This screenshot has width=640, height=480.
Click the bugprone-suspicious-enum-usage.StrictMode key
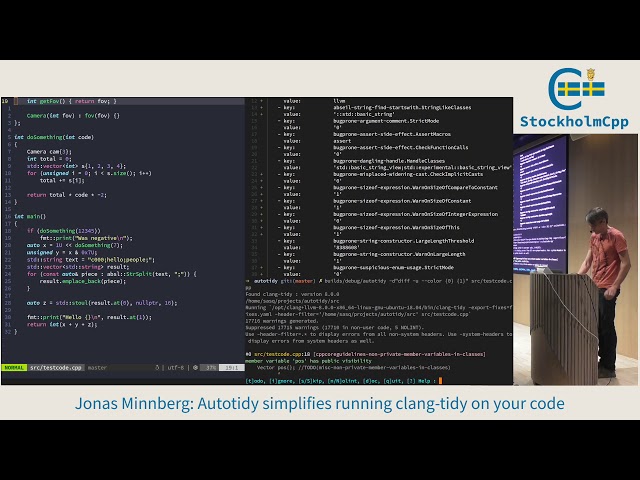393,267
